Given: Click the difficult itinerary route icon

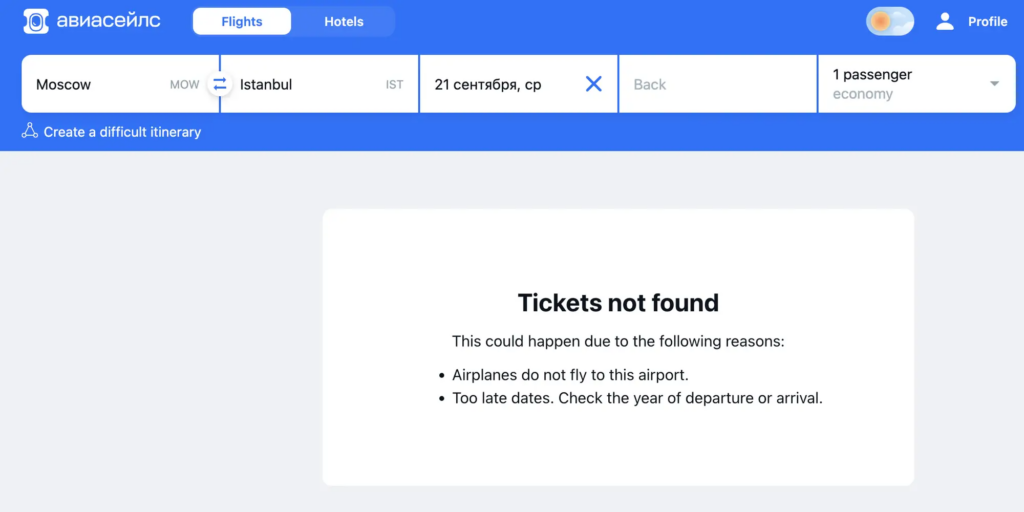Looking at the screenshot, I should click(30, 131).
